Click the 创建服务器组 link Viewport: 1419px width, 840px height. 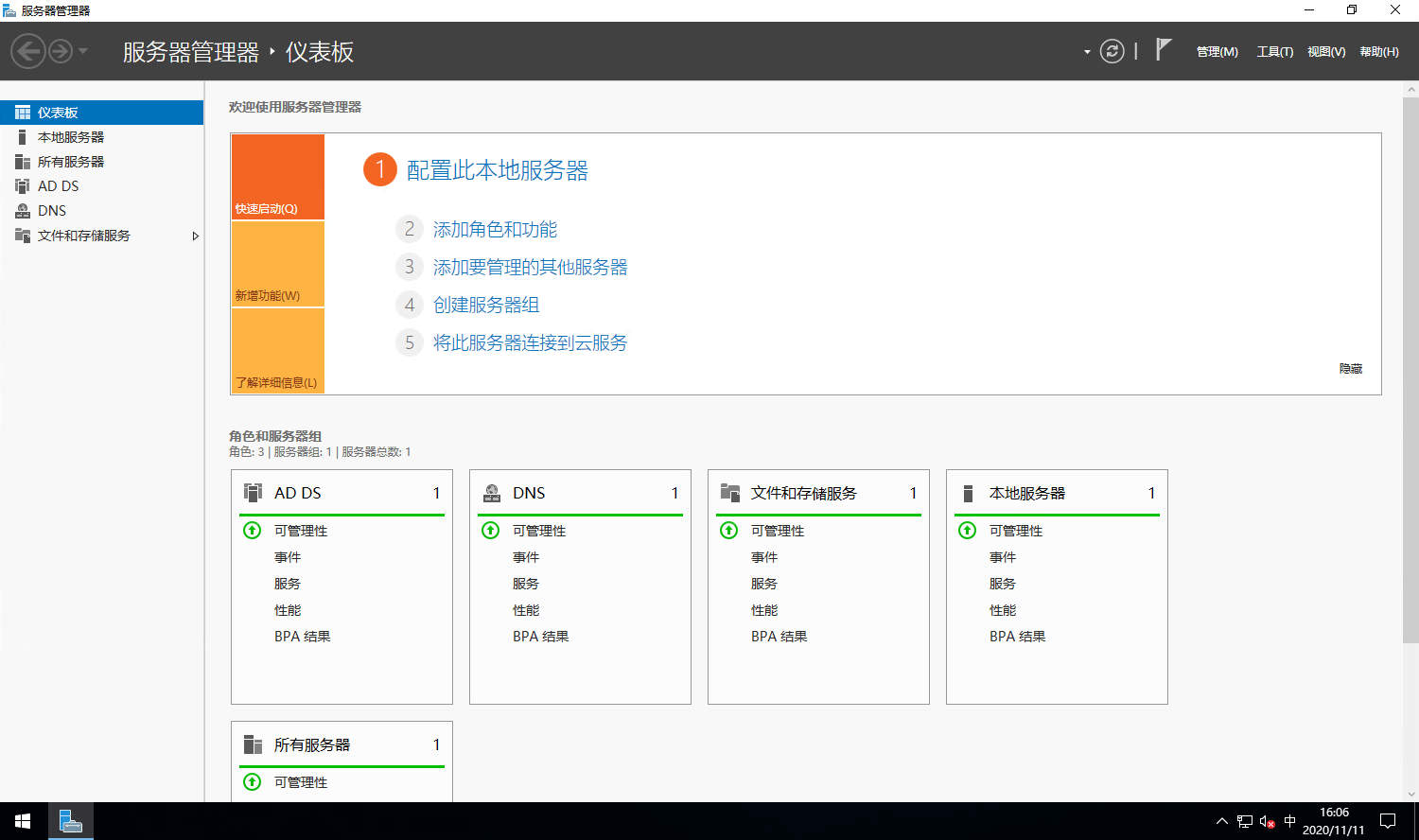486,305
